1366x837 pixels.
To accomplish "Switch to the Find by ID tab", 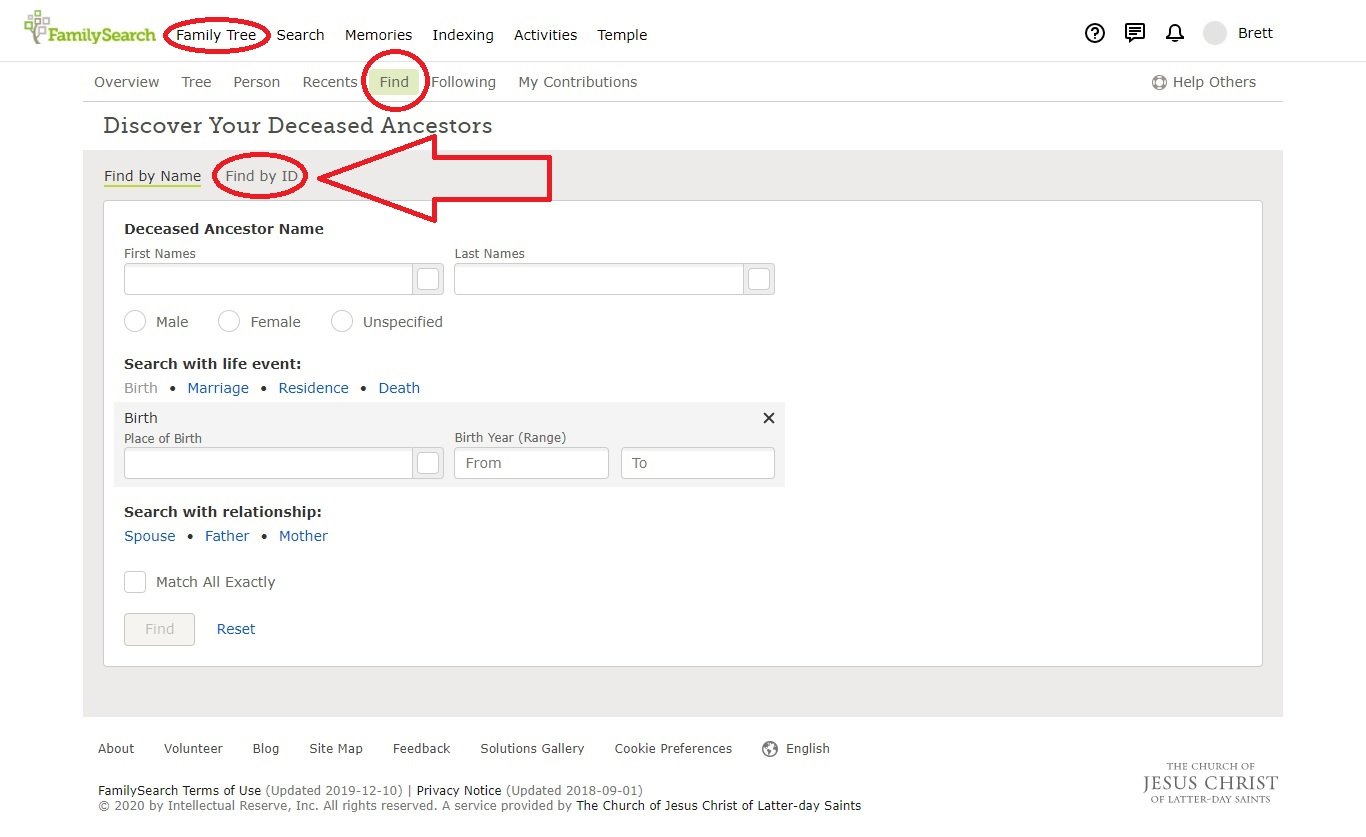I will click(260, 175).
